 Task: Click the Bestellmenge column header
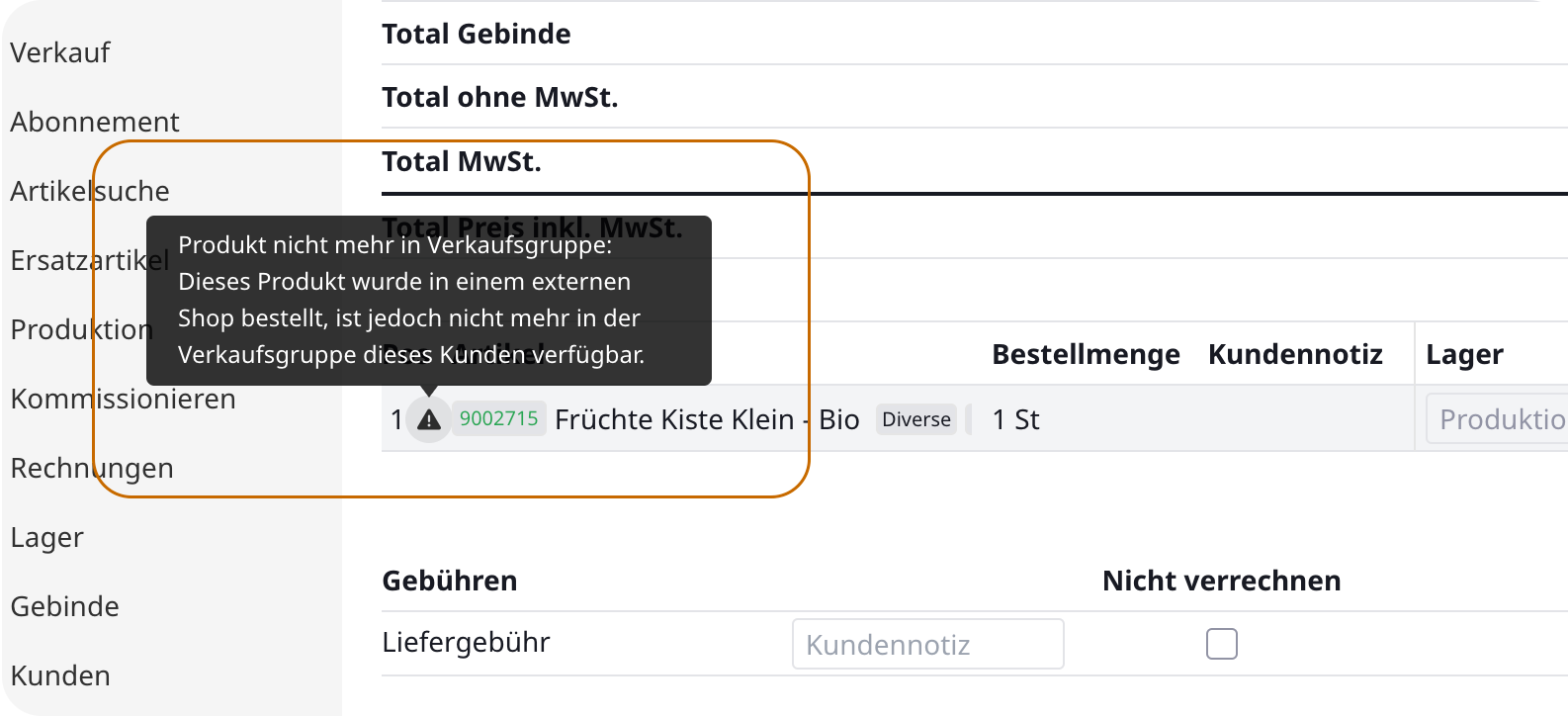(x=1086, y=354)
